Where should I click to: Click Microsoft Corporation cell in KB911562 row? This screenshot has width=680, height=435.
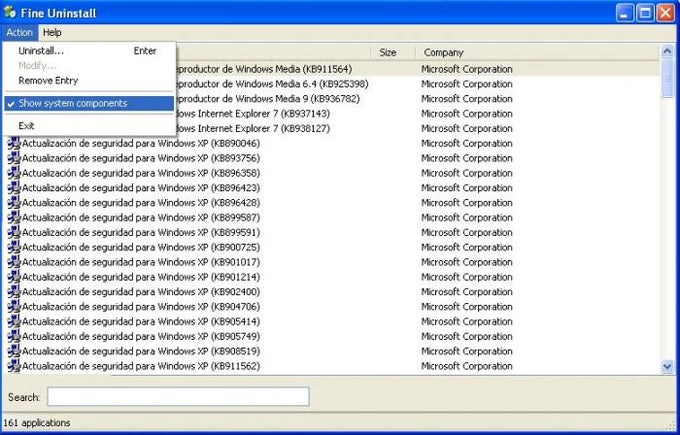coord(467,366)
